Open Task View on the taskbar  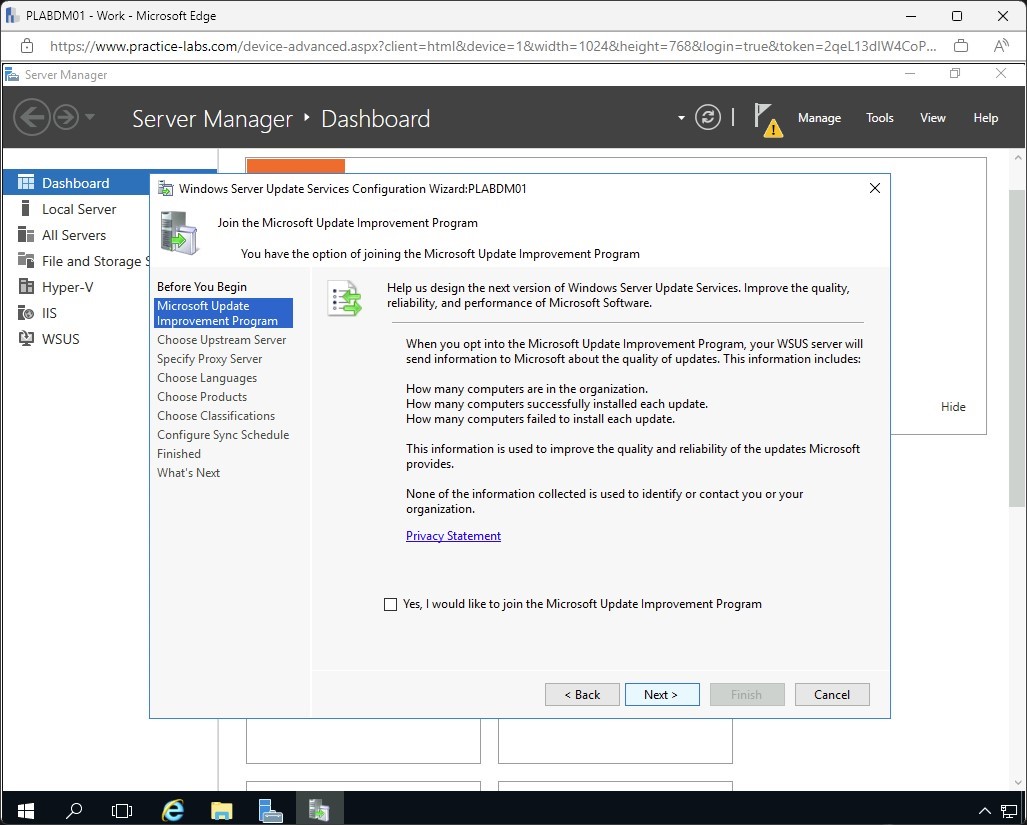click(x=122, y=809)
